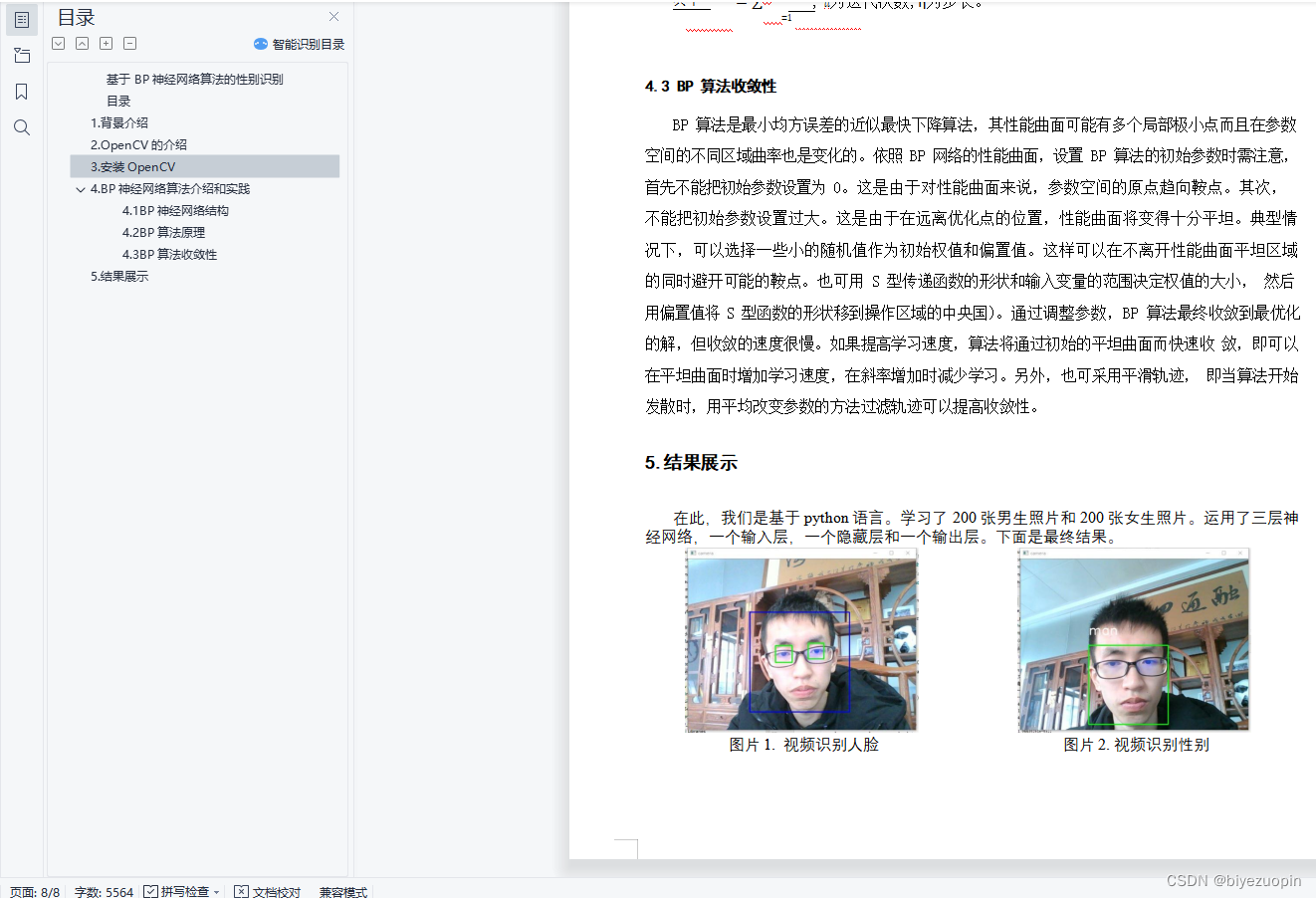Click the down-chevron checkbox above the outline tree
Viewport: 1316px width, 898px height.
coord(58,43)
